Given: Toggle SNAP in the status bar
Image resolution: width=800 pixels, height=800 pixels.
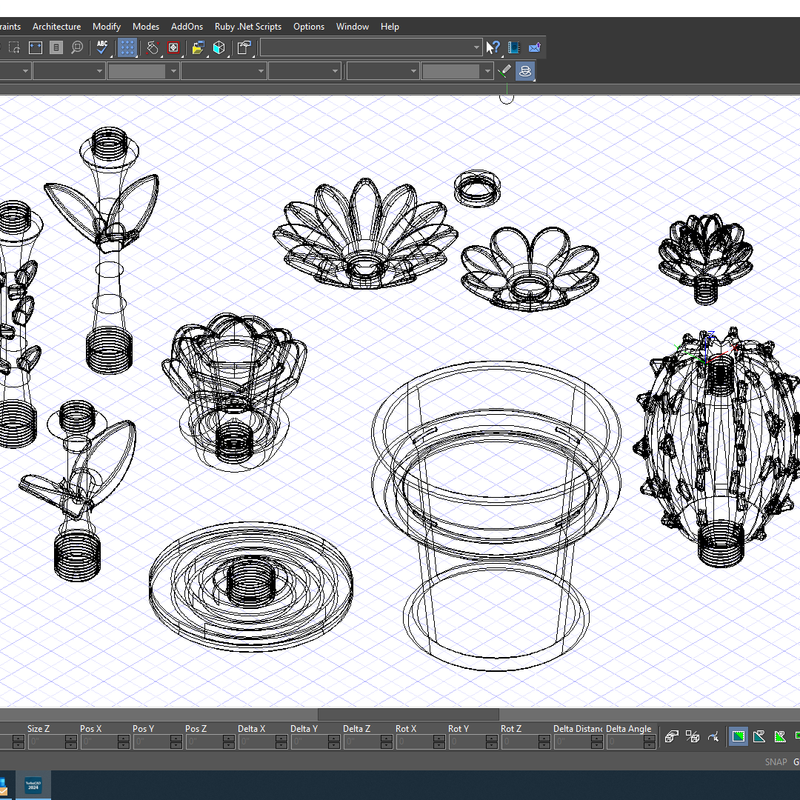Looking at the screenshot, I should pyautogui.click(x=776, y=762).
